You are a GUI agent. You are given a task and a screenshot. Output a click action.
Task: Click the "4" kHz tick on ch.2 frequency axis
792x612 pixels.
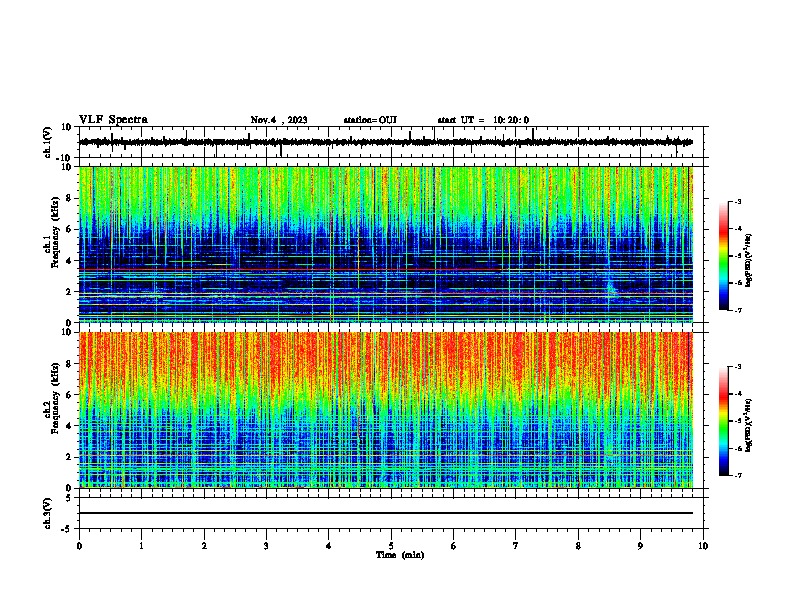[69, 426]
